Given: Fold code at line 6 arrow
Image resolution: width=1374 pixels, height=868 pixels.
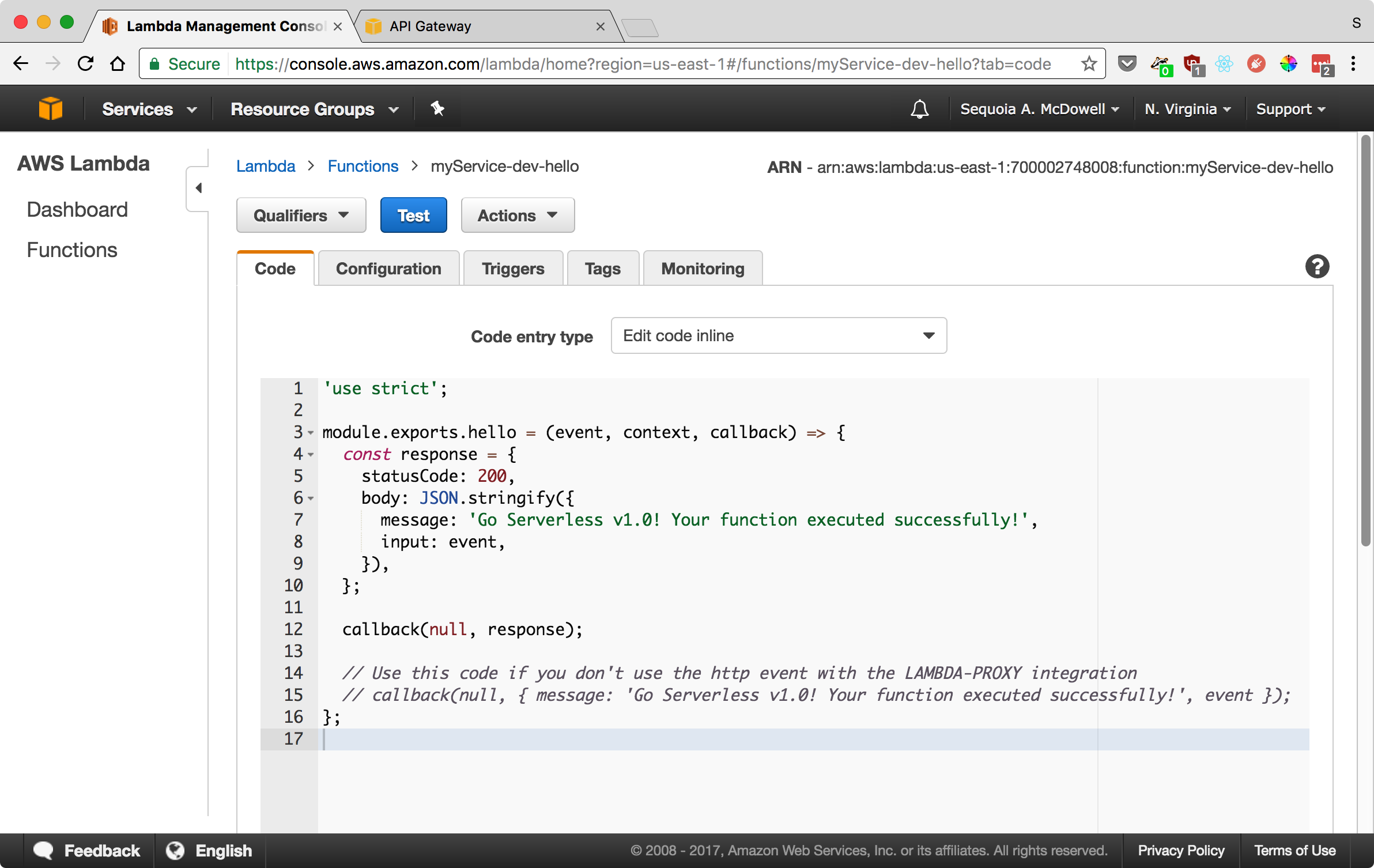Looking at the screenshot, I should tap(311, 498).
